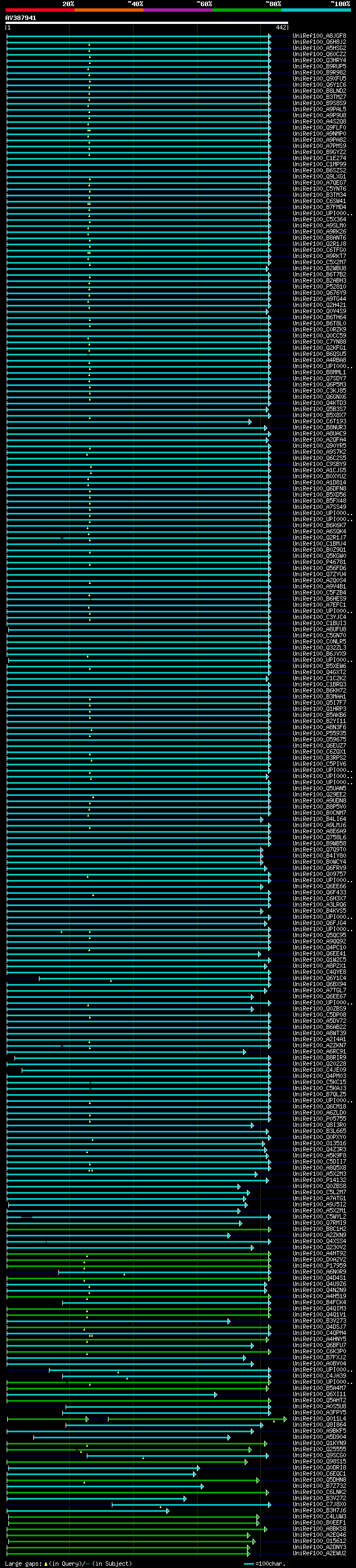Click the UniRef100_Q758L6 label

pos(319,837)
